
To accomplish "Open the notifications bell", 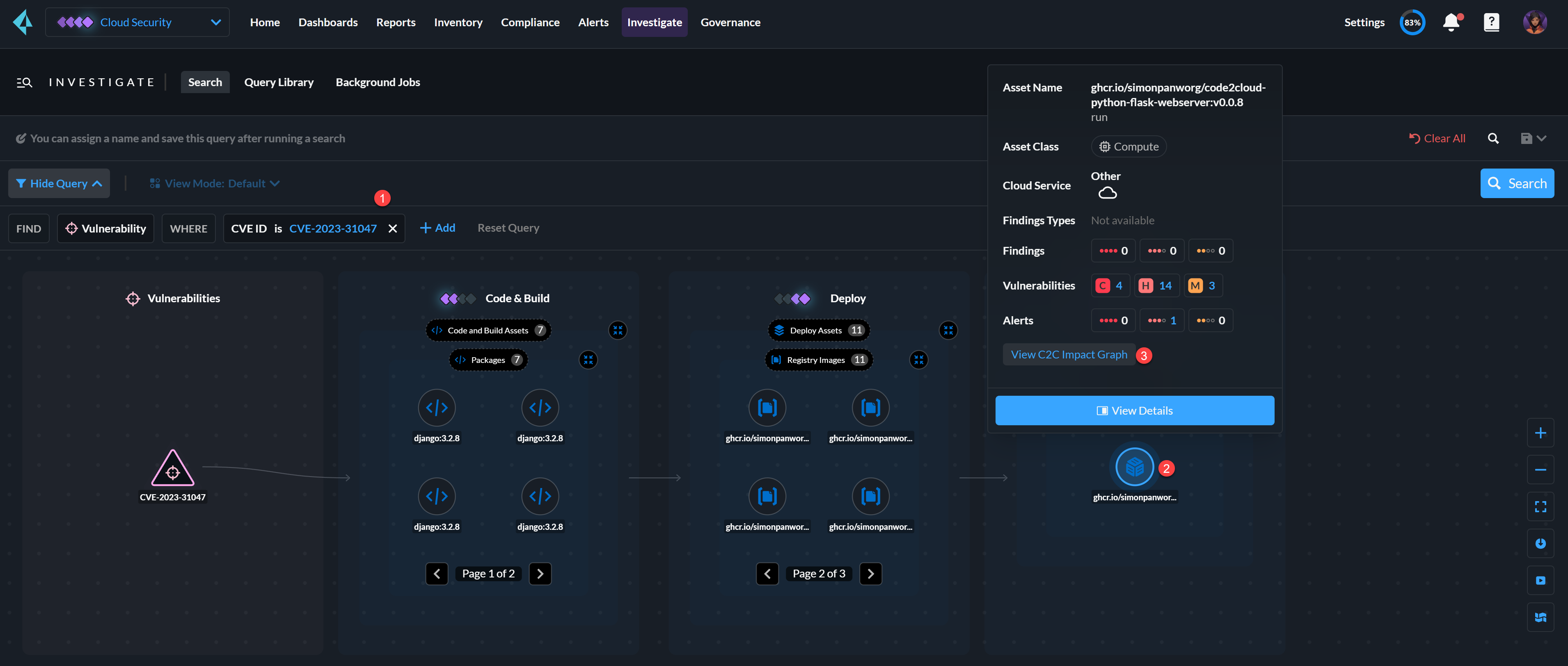I will click(1451, 23).
